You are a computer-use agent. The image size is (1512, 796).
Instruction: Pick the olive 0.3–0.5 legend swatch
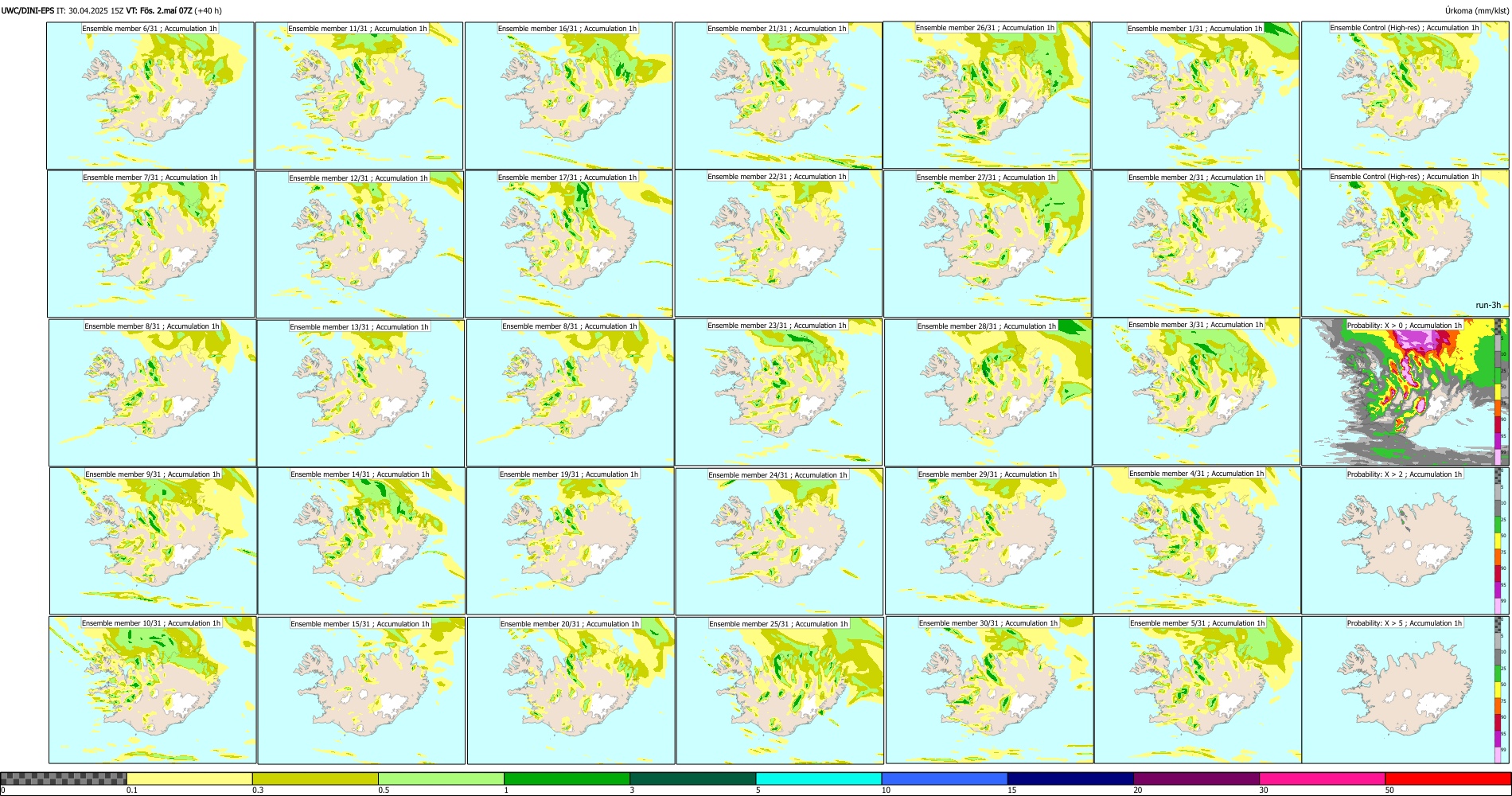pyautogui.click(x=315, y=778)
